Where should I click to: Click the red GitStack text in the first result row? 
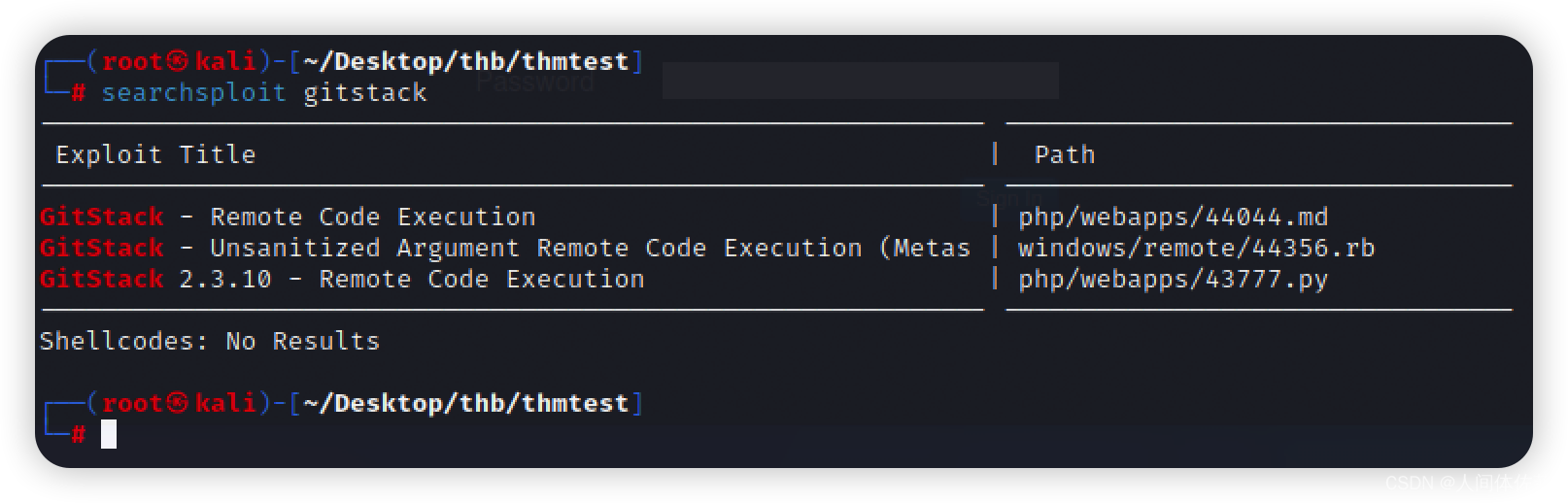pyautogui.click(x=102, y=217)
